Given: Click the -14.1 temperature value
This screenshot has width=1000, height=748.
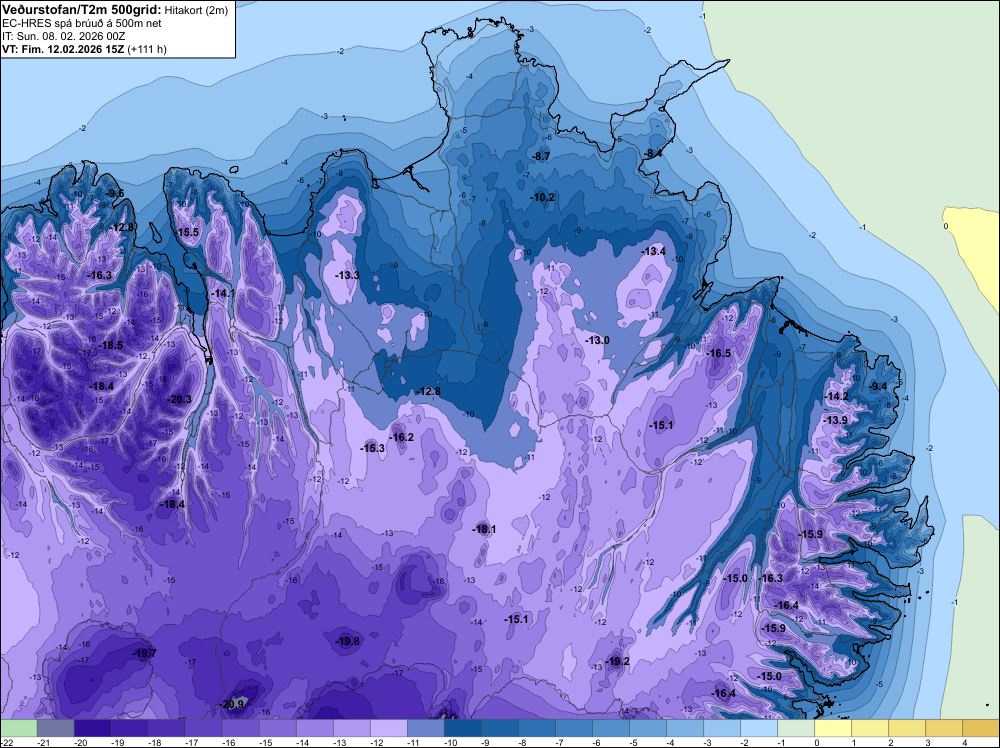Looking at the screenshot, I should point(223,293).
